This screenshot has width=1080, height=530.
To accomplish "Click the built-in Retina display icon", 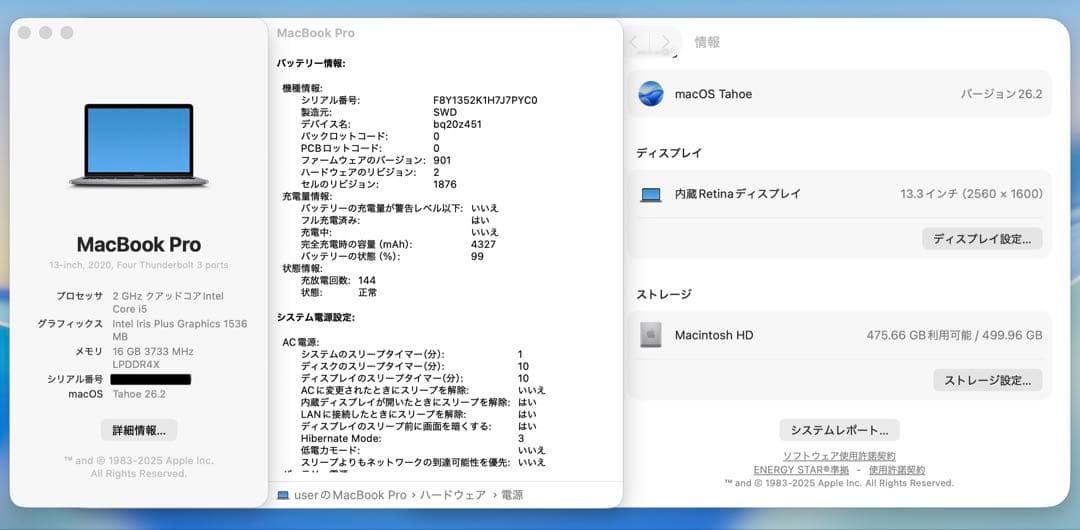I will (x=651, y=194).
